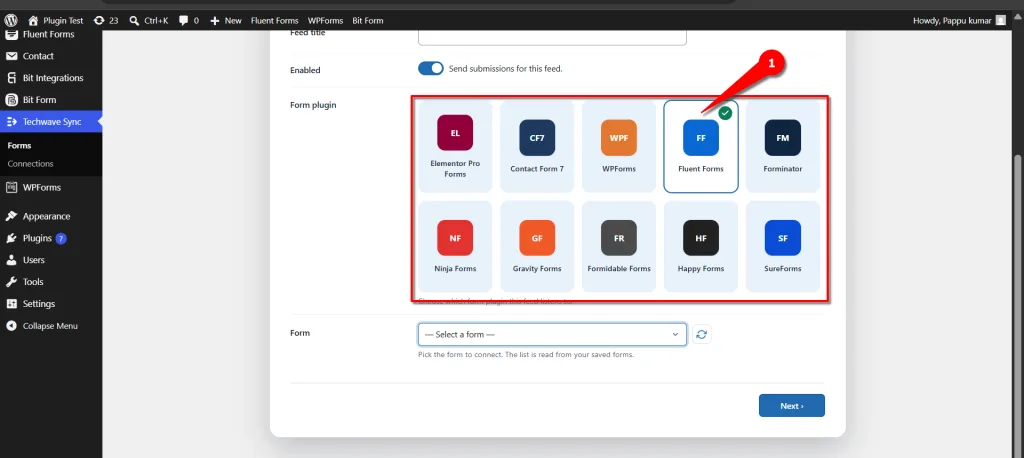Open Users in the sidebar
This screenshot has width=1024, height=458.
(51, 260)
